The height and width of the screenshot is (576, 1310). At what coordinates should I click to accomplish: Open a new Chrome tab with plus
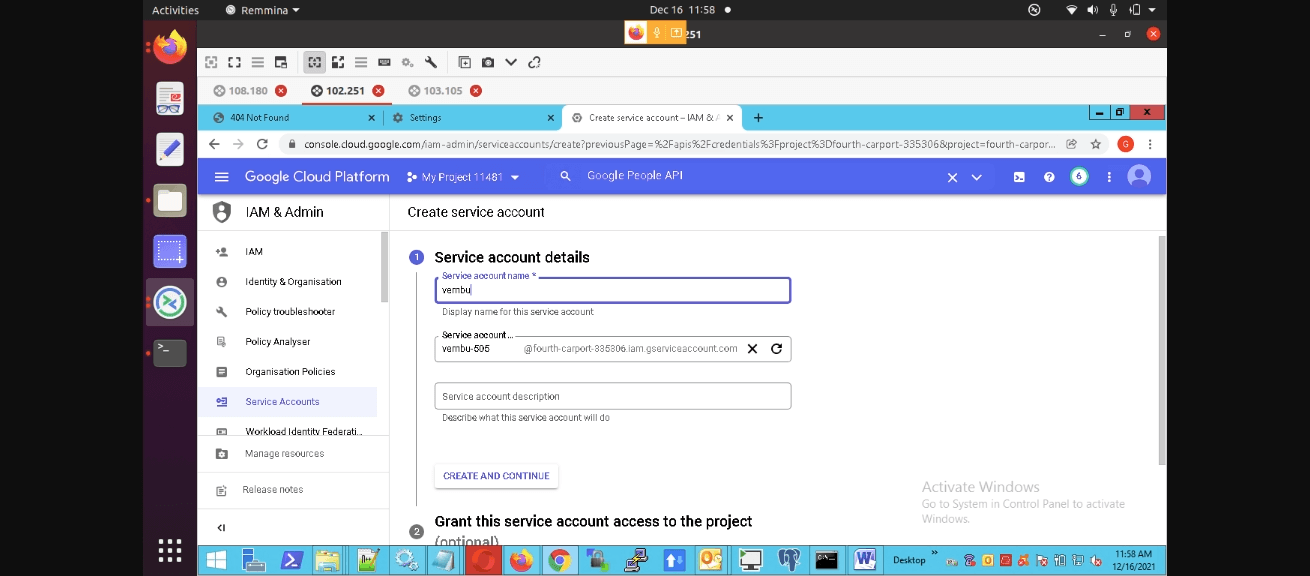coord(758,118)
